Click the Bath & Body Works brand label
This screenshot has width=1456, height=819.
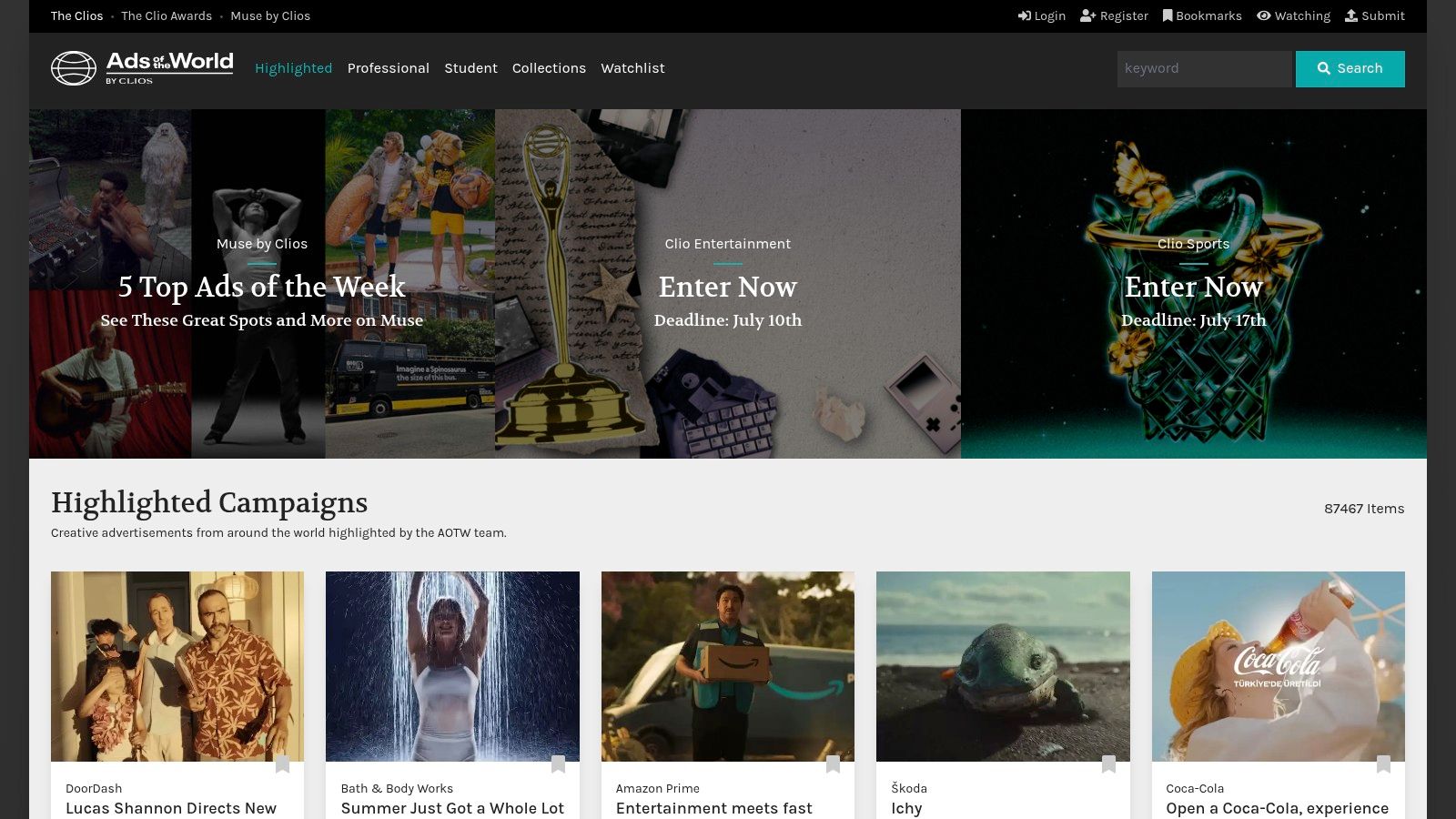(x=397, y=788)
